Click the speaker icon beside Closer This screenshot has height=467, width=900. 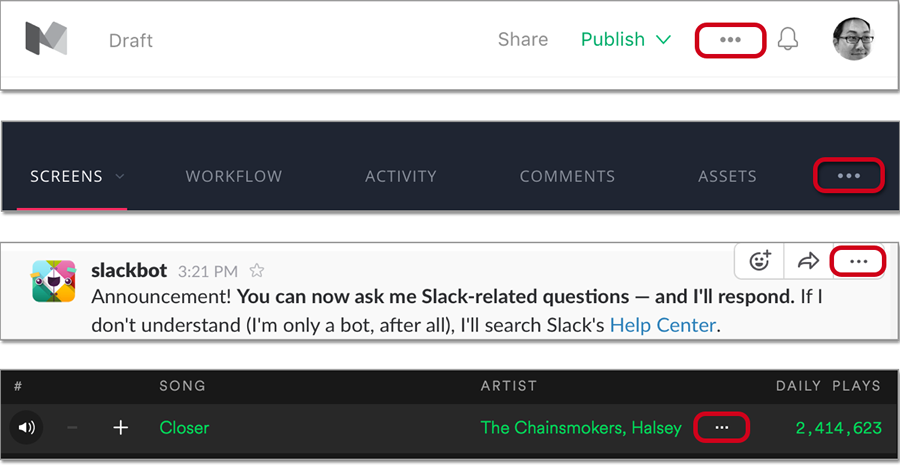coord(27,428)
